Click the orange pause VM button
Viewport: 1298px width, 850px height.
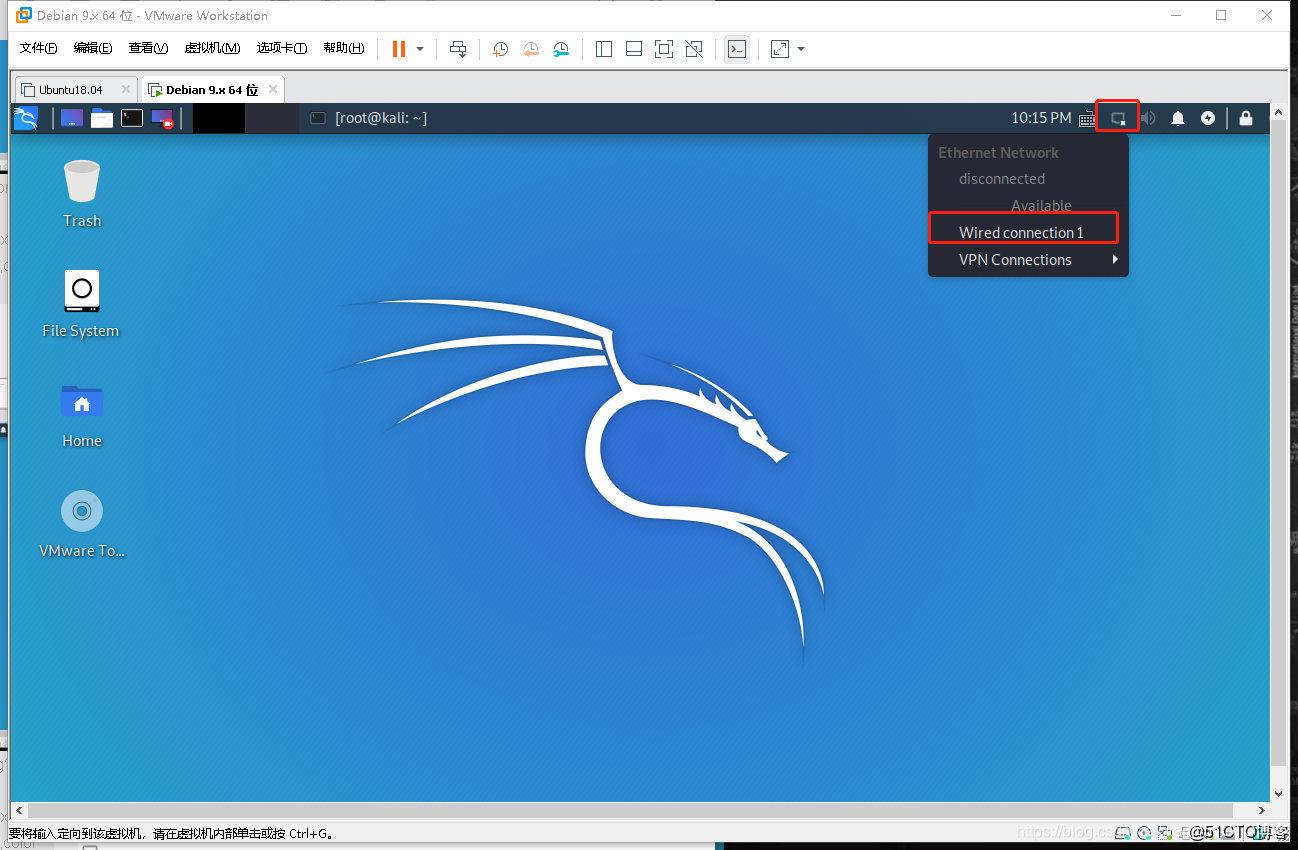tap(399, 49)
